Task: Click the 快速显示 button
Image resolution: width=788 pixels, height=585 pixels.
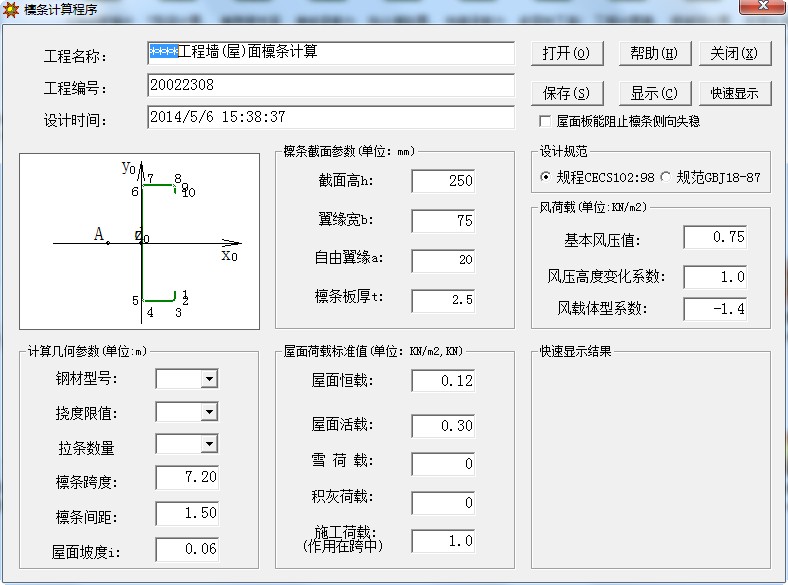Action: coord(735,93)
